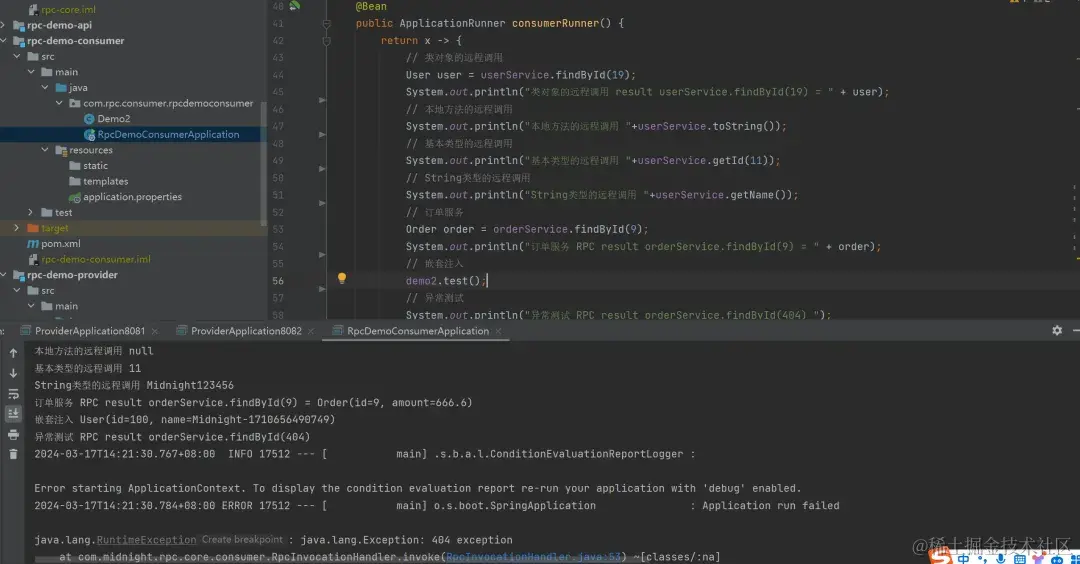Expand the rpc-demo-api module
Image resolution: width=1080 pixels, height=564 pixels.
3,25
